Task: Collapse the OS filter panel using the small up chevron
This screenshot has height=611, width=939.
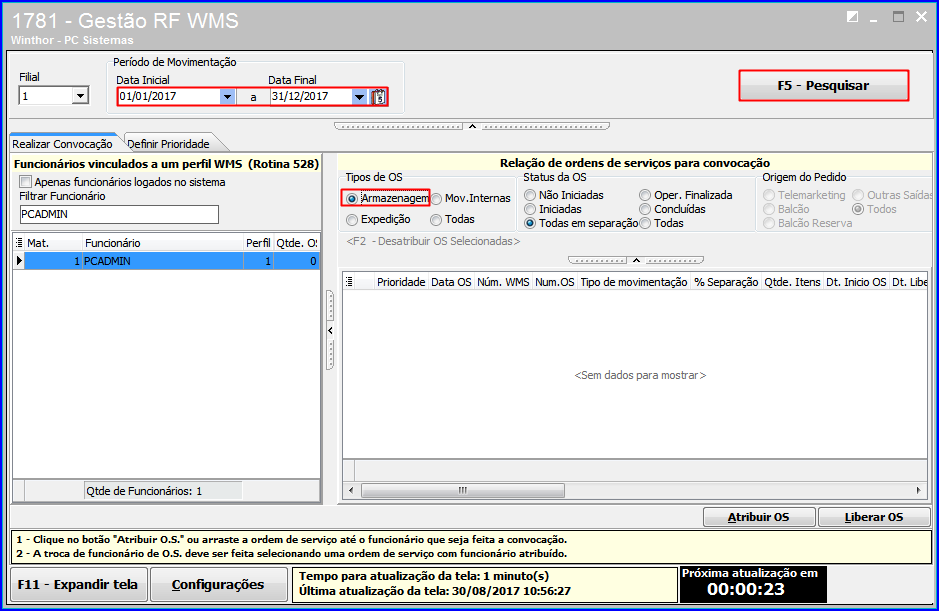Action: pos(636,260)
